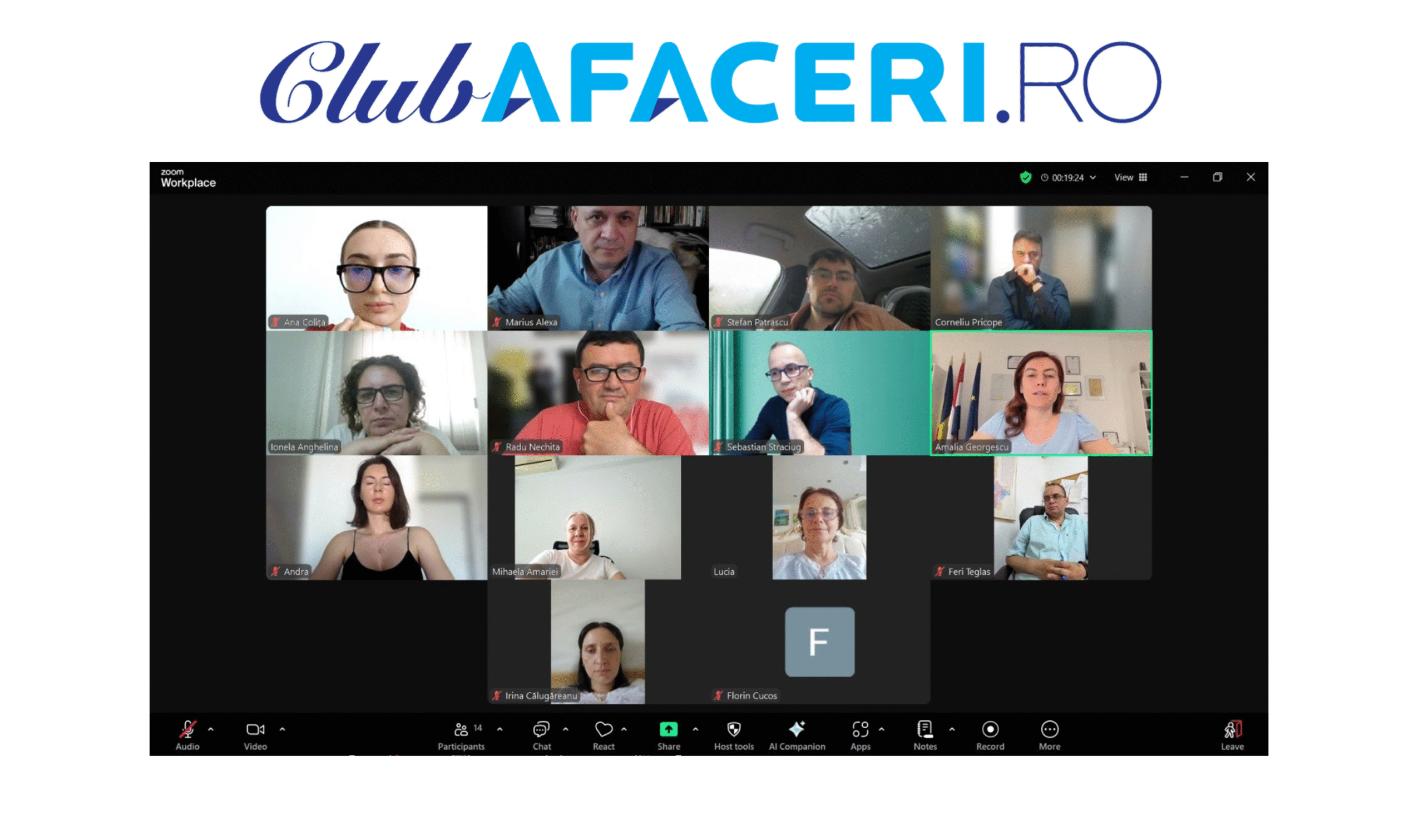This screenshot has width=1424, height=840.
Task: Click the Ionela Anghelina name label
Action: pyautogui.click(x=304, y=446)
